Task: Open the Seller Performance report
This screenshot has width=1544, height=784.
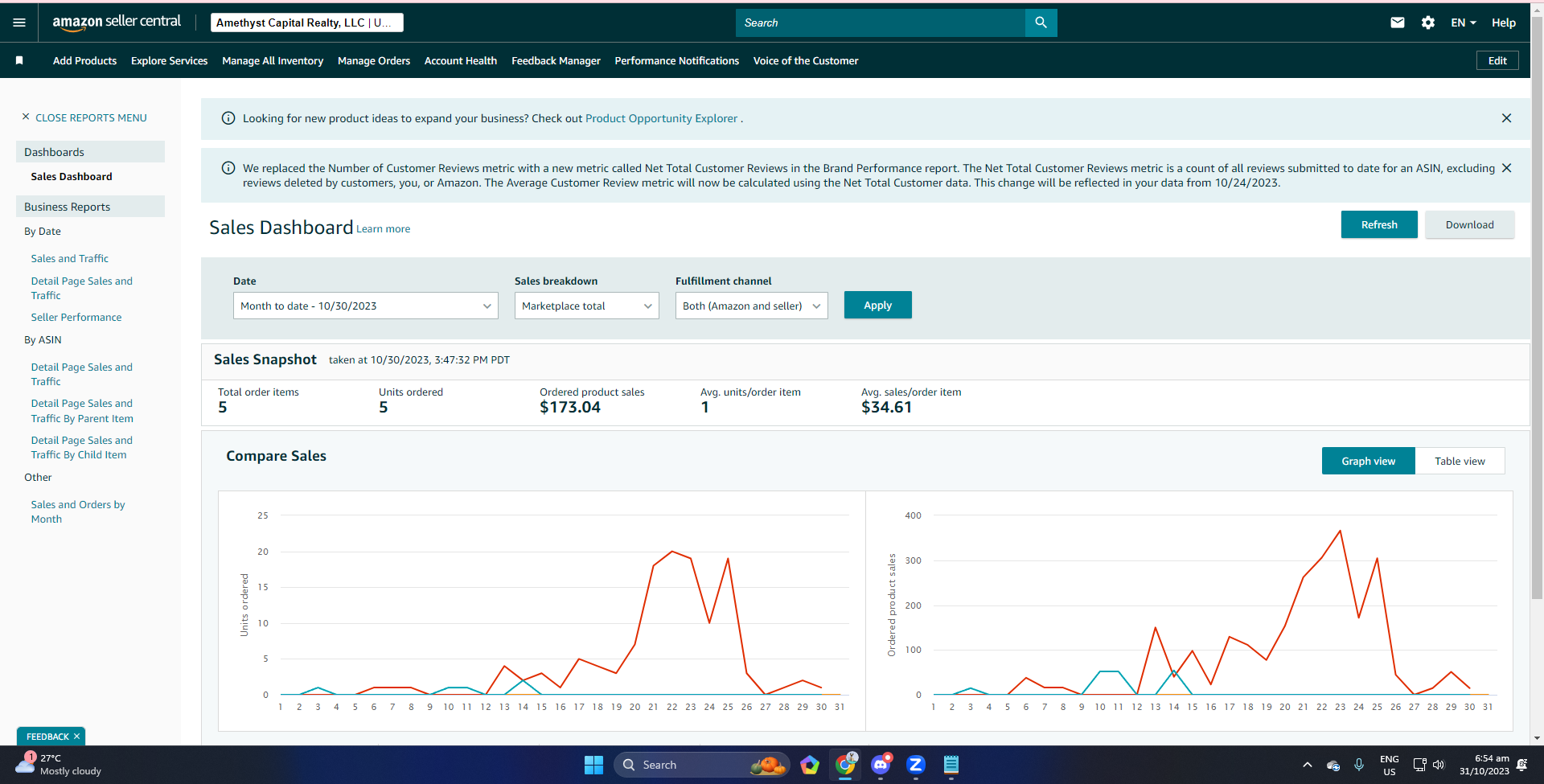Action: [x=76, y=317]
